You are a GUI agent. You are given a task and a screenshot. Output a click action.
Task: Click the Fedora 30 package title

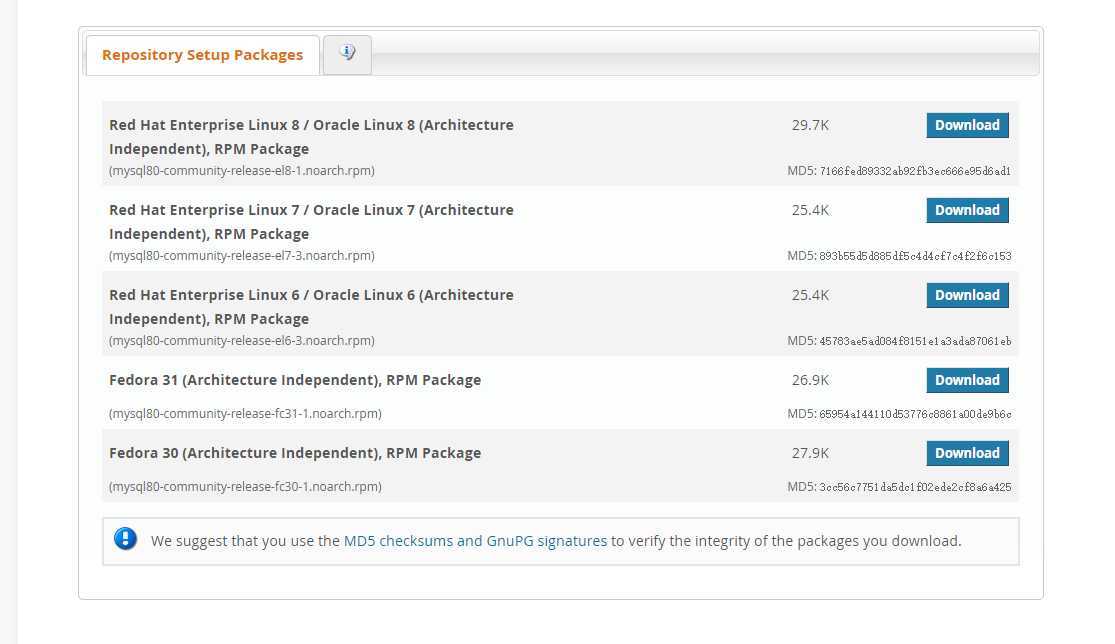pyautogui.click(x=295, y=454)
